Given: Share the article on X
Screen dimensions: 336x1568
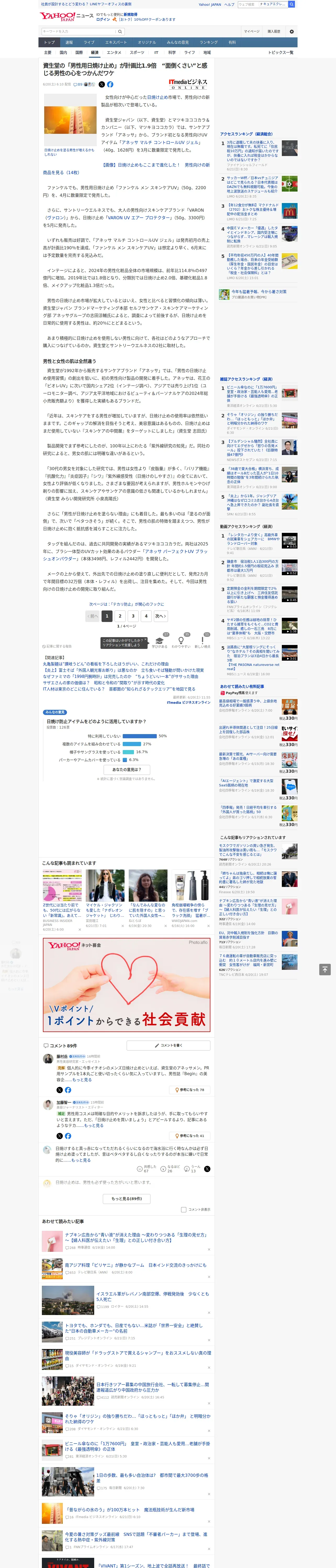Looking at the screenshot, I should 102,85.
